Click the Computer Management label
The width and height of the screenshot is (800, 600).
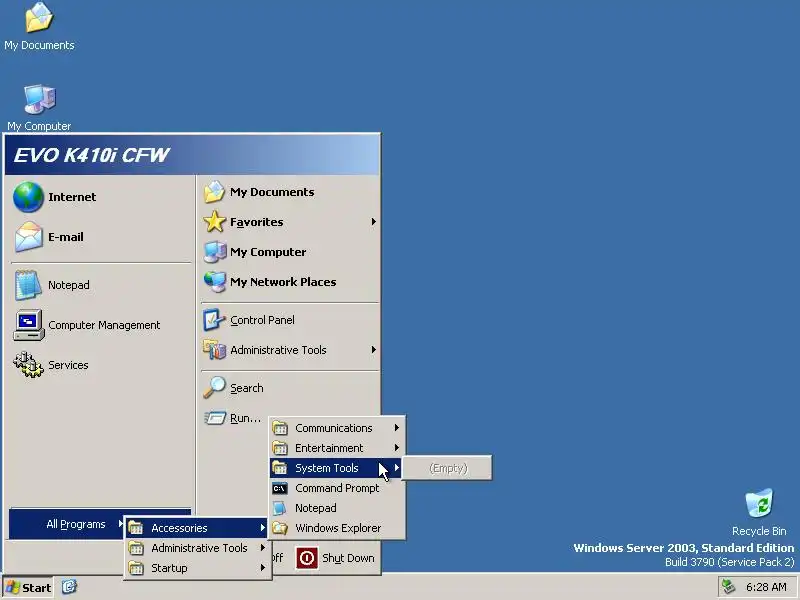(104, 325)
